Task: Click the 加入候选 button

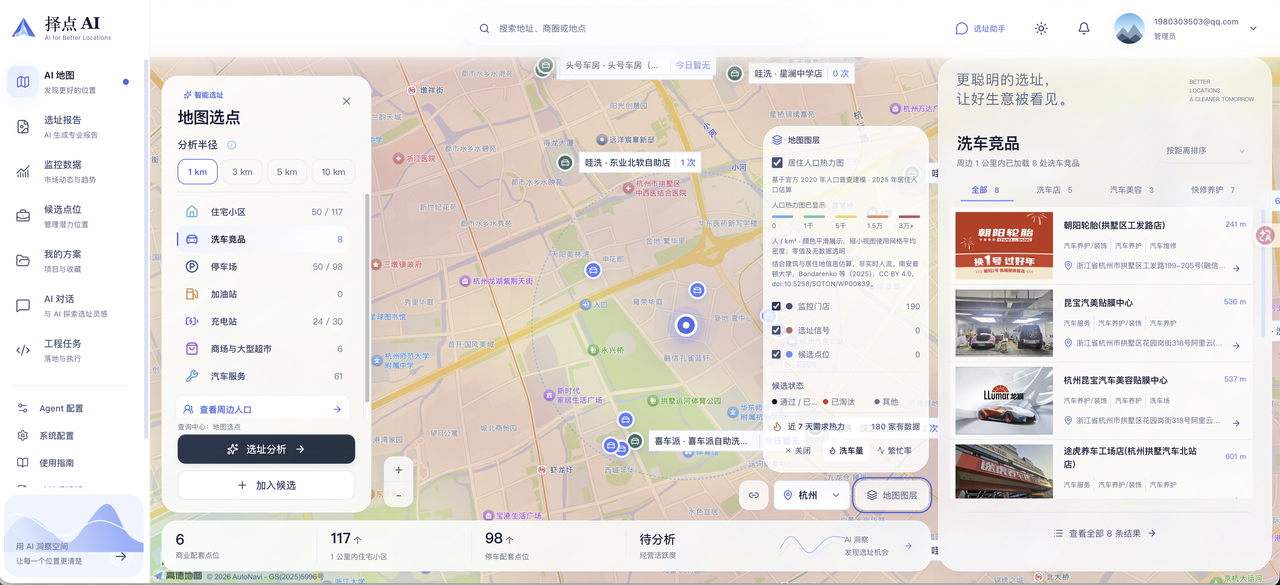Action: click(266, 485)
